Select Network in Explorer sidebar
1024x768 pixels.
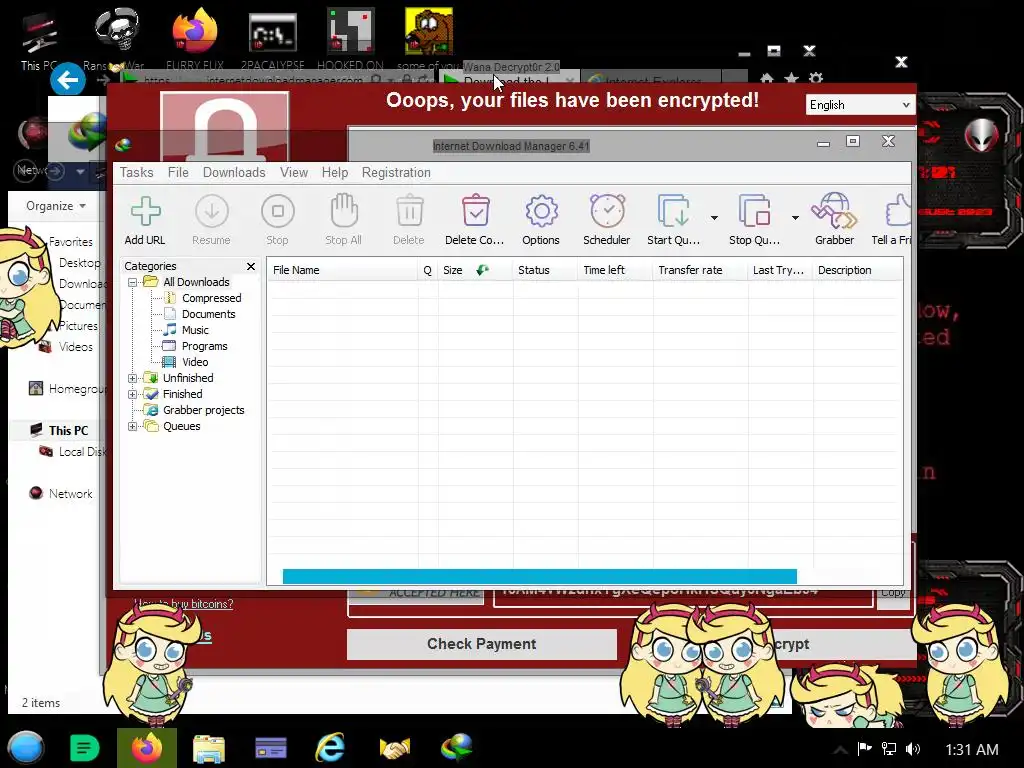pyautogui.click(x=70, y=494)
